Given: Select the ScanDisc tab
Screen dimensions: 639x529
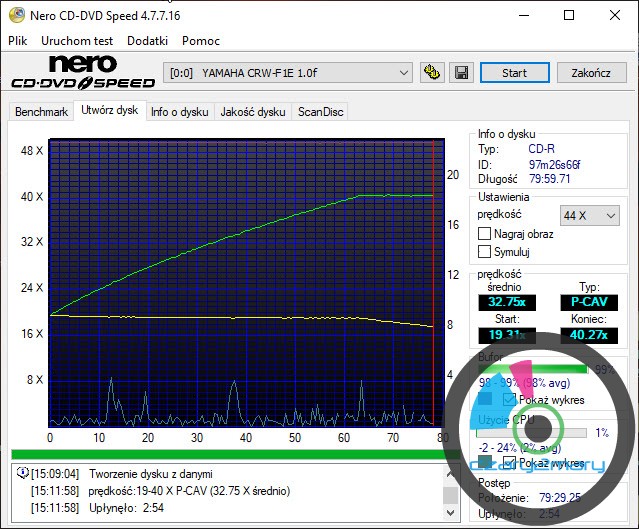Looking at the screenshot, I should (320, 112).
